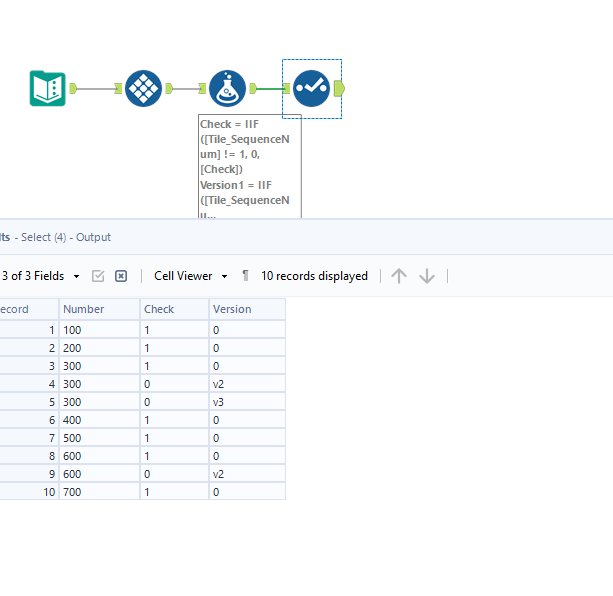
Task: Click the Text Input tool output anchor
Action: pyautogui.click(x=73, y=88)
